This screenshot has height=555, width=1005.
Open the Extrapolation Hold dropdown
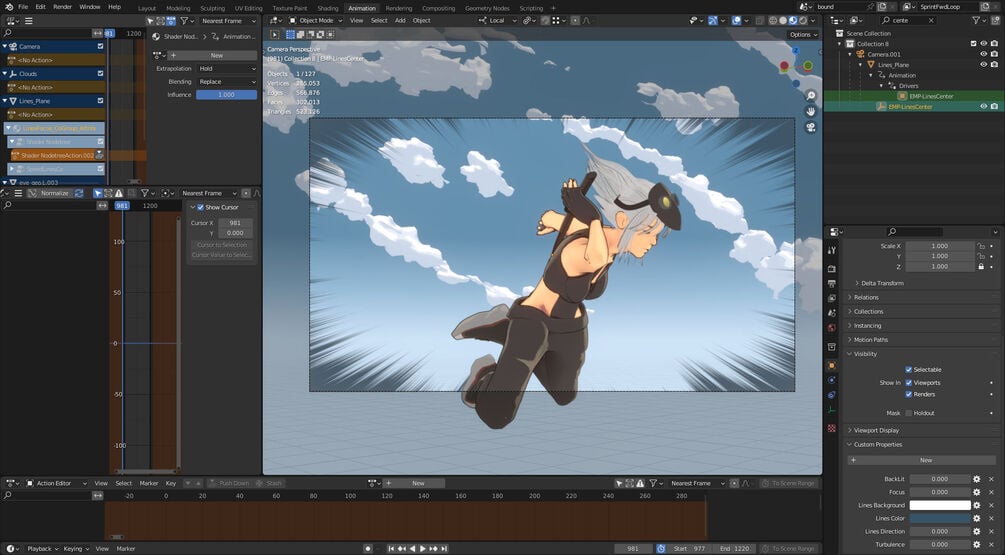(227, 69)
